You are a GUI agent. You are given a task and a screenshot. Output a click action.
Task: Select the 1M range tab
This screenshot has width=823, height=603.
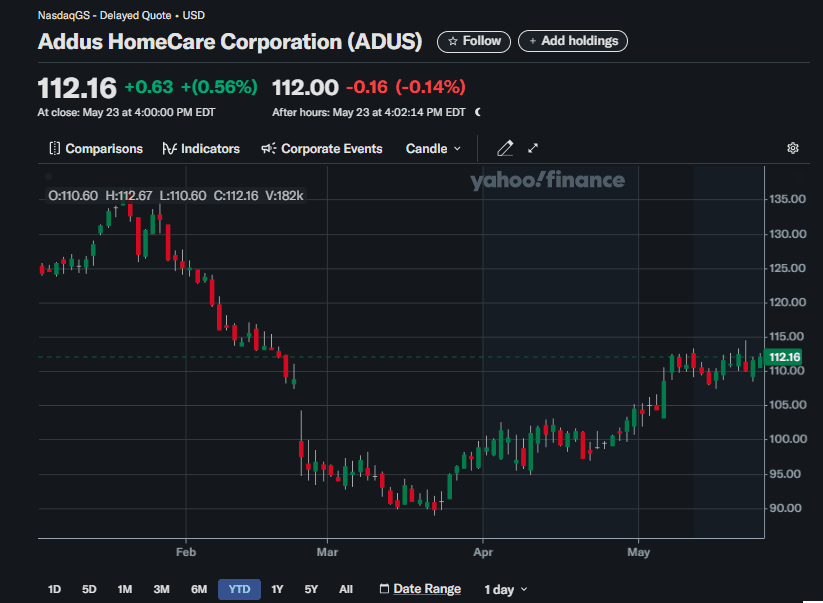(124, 589)
